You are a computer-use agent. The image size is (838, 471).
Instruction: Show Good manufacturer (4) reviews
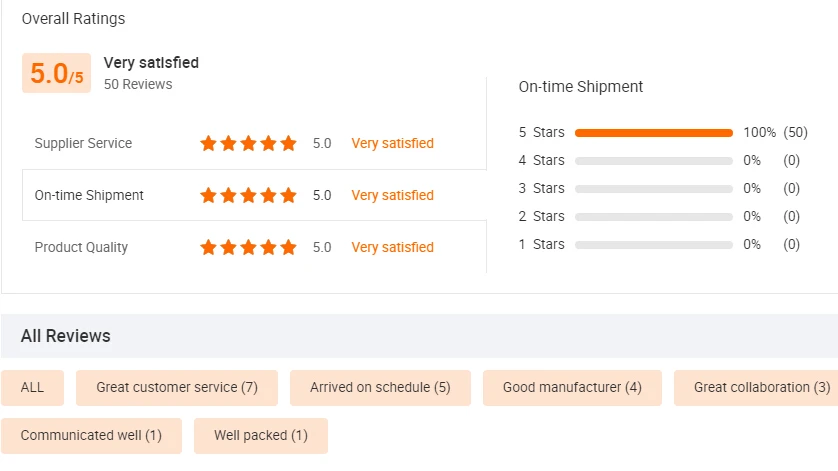[572, 387]
